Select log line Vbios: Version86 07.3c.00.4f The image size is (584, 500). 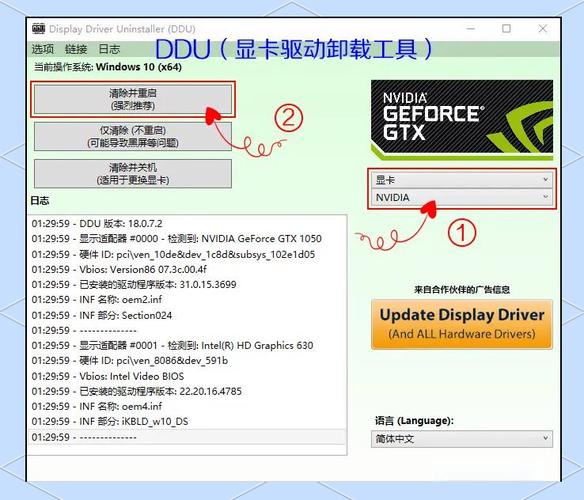tap(187, 269)
